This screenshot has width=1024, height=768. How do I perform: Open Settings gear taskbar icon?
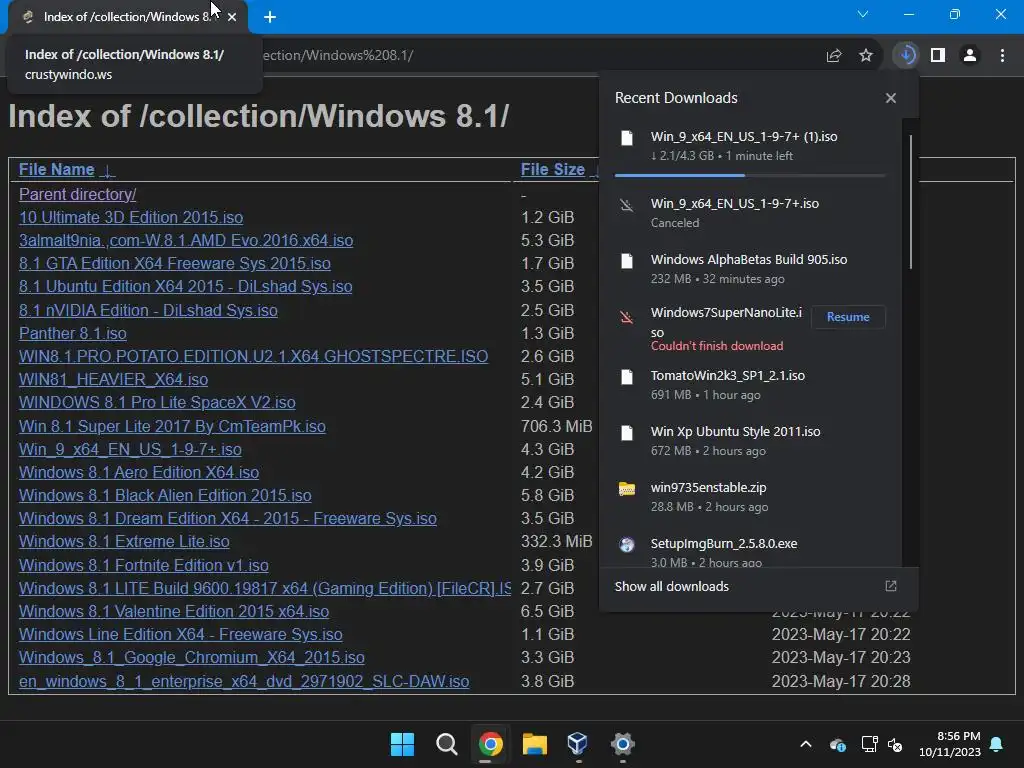(x=622, y=744)
